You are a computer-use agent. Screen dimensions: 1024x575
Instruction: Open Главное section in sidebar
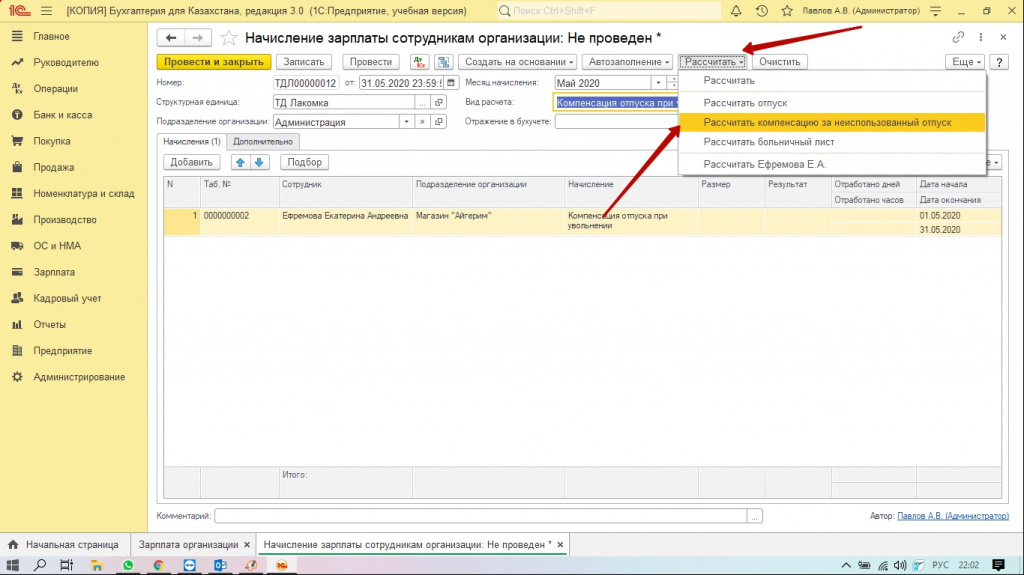click(52, 37)
